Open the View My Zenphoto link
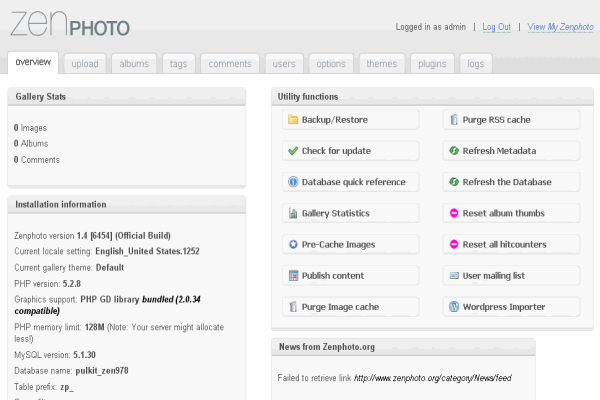 click(x=560, y=27)
